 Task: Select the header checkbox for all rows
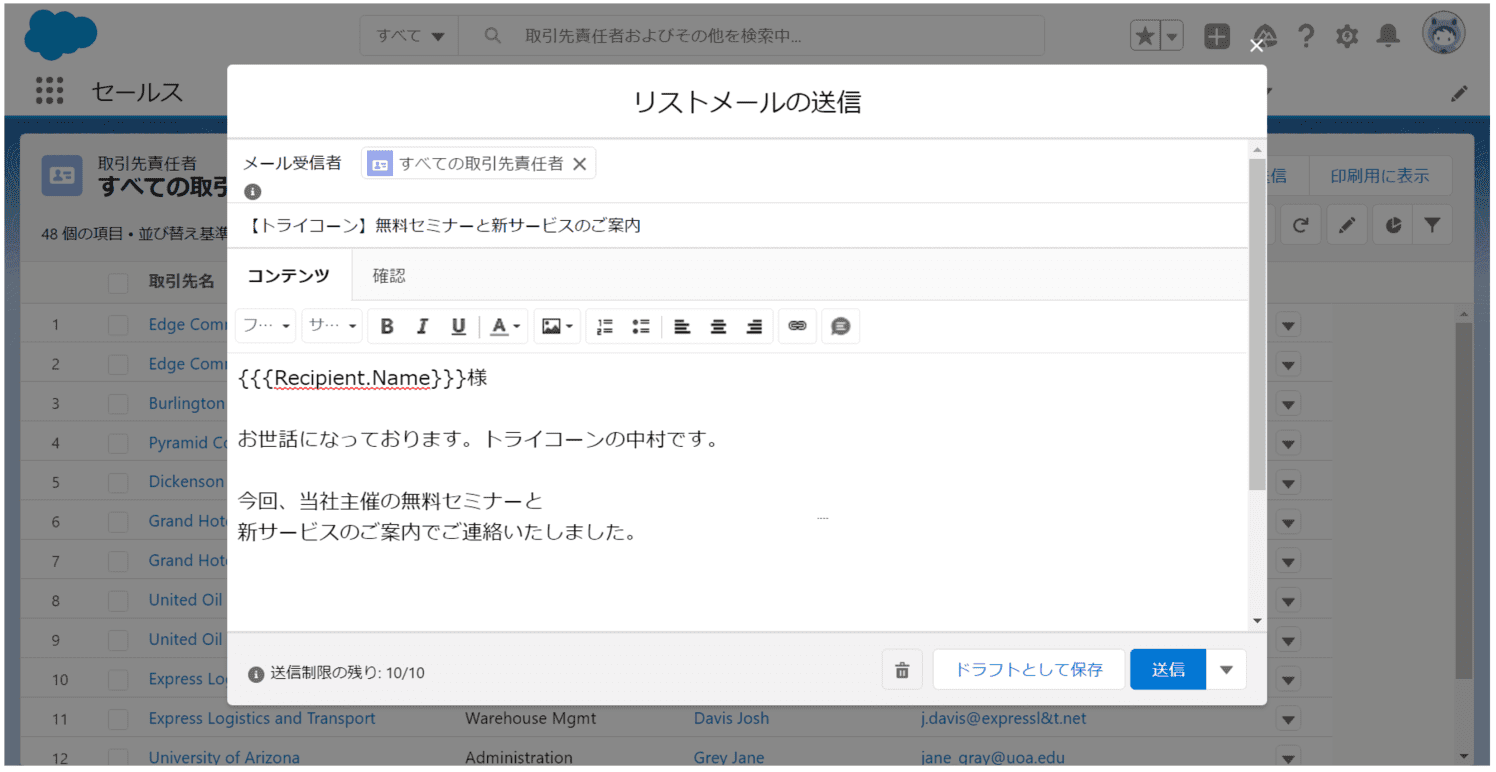click(118, 283)
